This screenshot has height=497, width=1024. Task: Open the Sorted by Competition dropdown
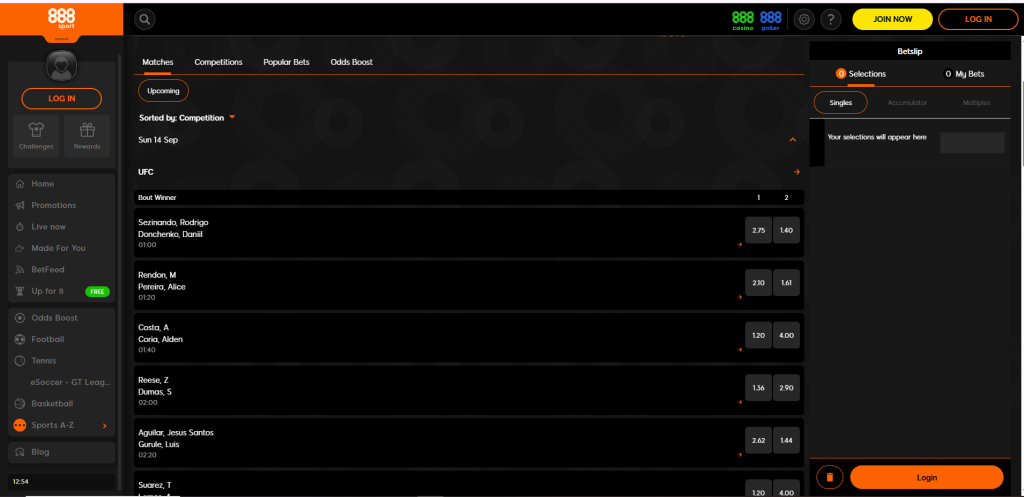pos(187,118)
